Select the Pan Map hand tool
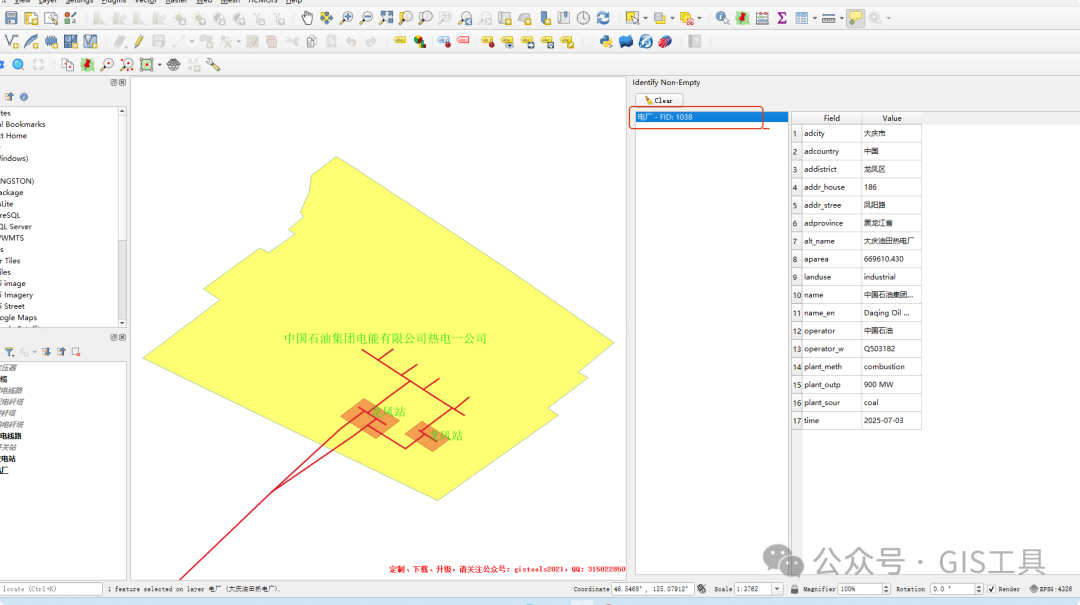Viewport: 1080px width, 605px height. click(307, 19)
